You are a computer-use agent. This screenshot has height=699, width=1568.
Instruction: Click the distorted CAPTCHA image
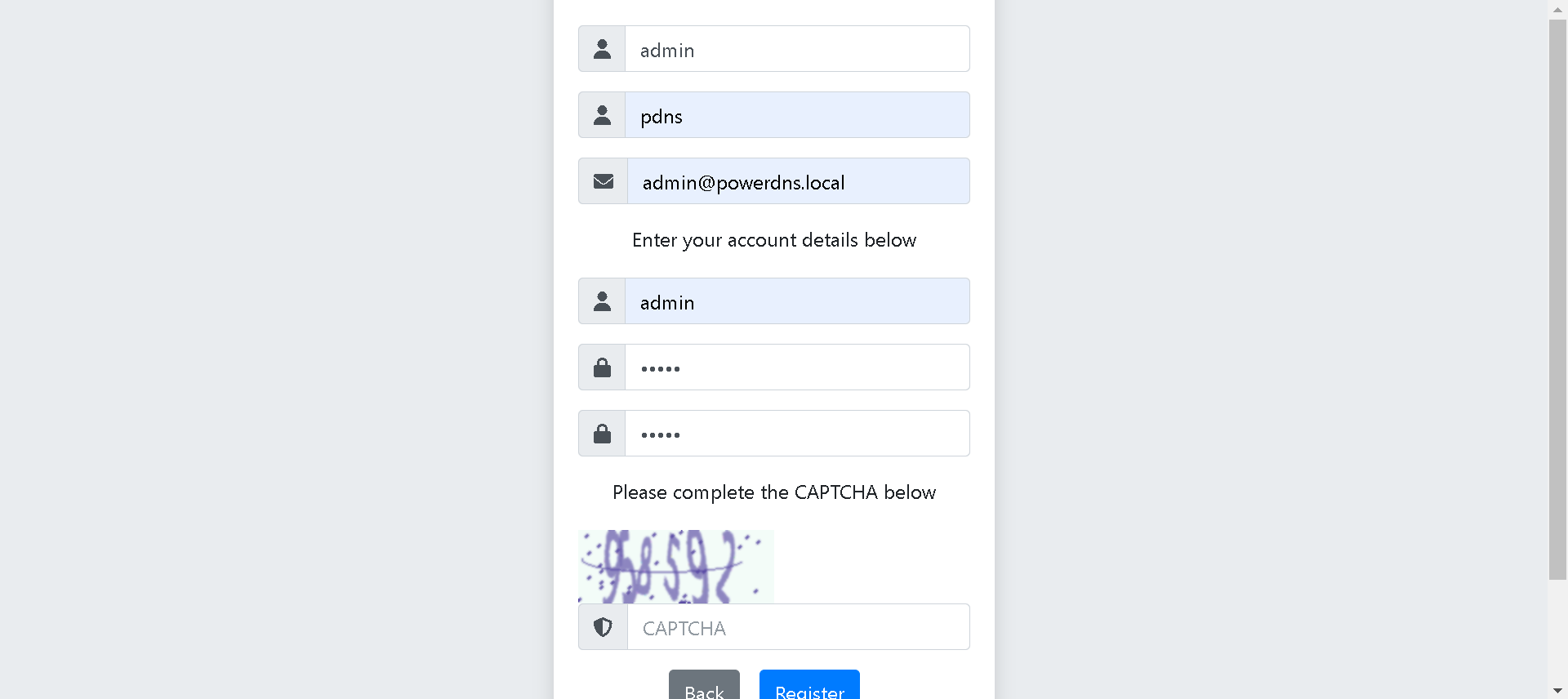click(x=675, y=567)
